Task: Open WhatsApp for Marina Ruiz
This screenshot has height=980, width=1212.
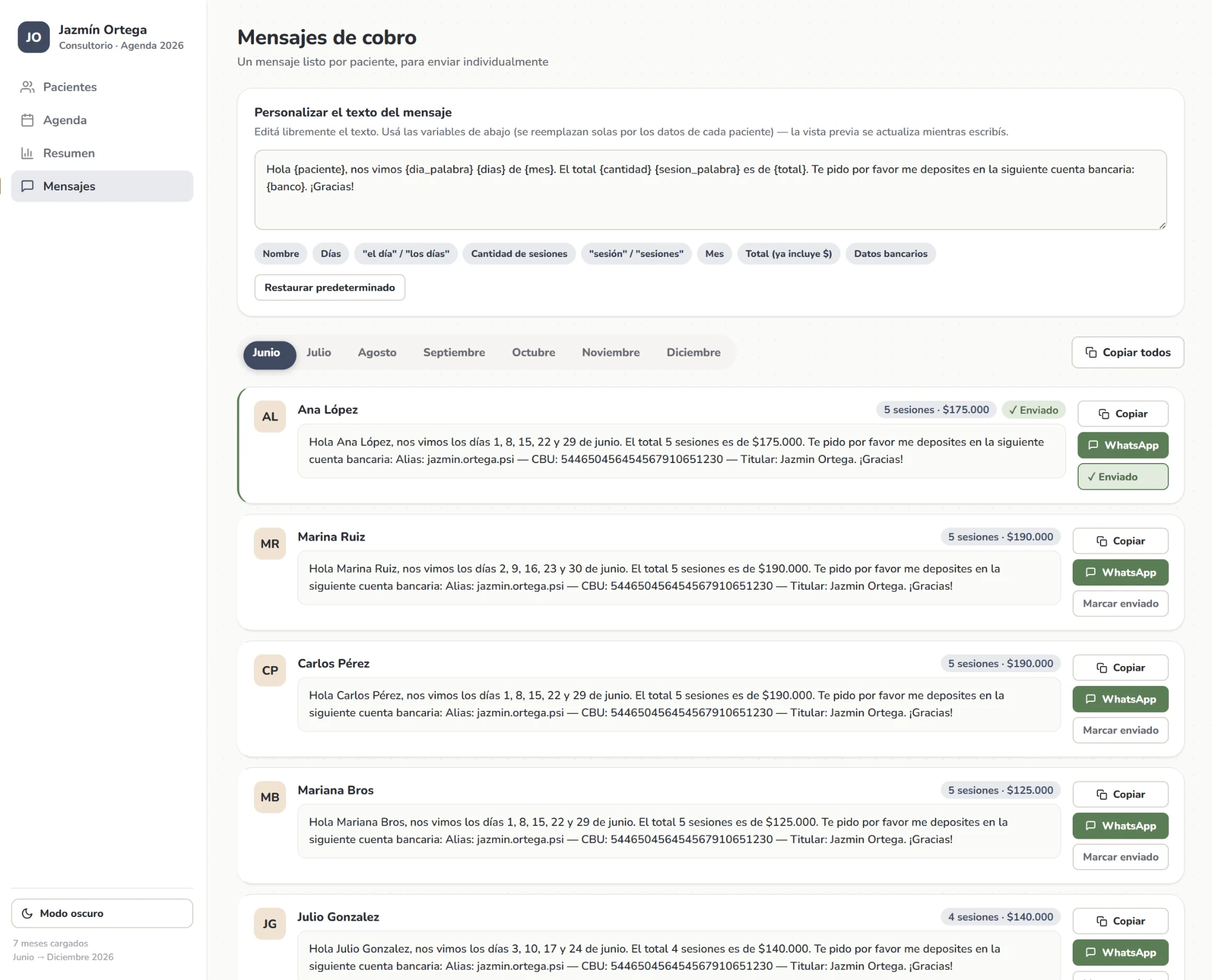Action: click(x=1120, y=573)
